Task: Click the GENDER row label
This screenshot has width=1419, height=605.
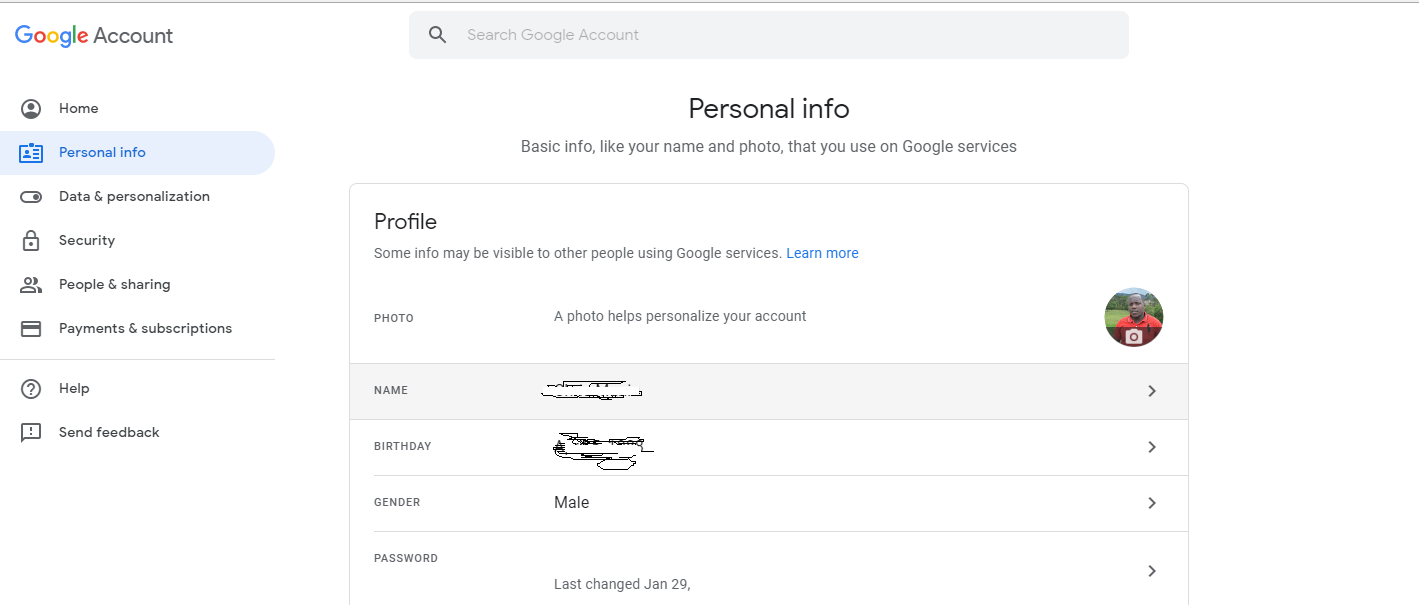Action: [x=397, y=503]
